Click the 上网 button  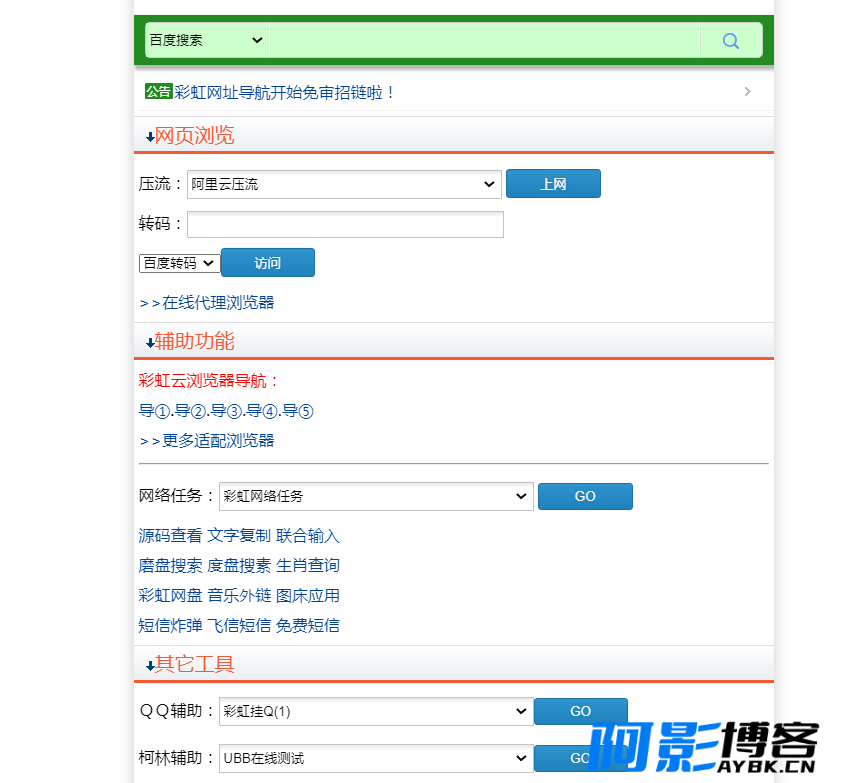tap(553, 184)
